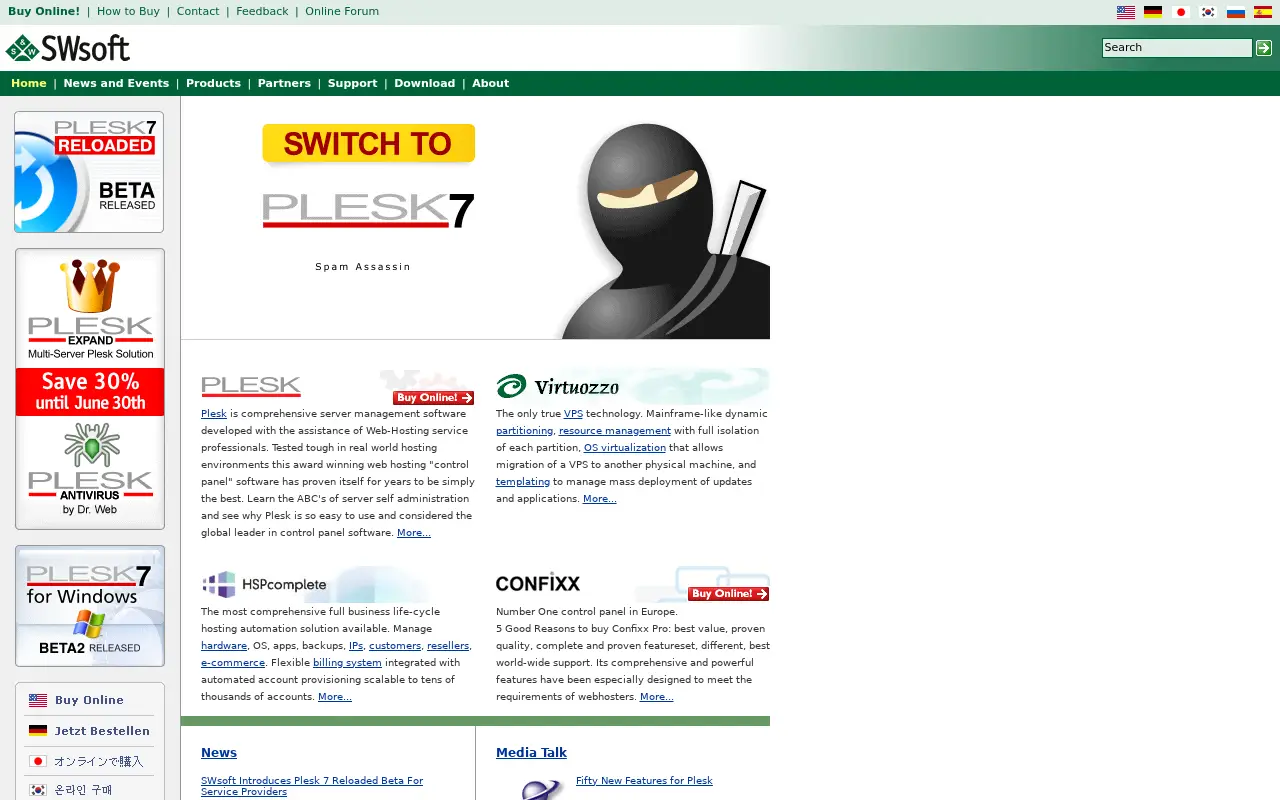Click the Virtuozzo product logo

558,386
